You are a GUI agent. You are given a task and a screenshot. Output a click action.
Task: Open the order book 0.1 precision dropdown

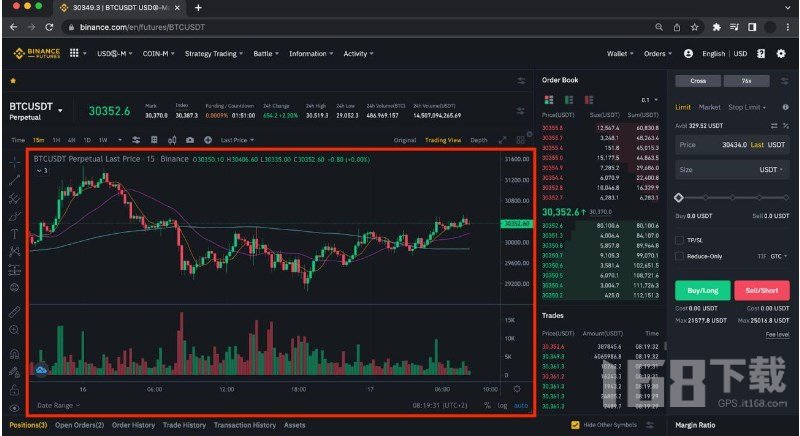(x=649, y=100)
